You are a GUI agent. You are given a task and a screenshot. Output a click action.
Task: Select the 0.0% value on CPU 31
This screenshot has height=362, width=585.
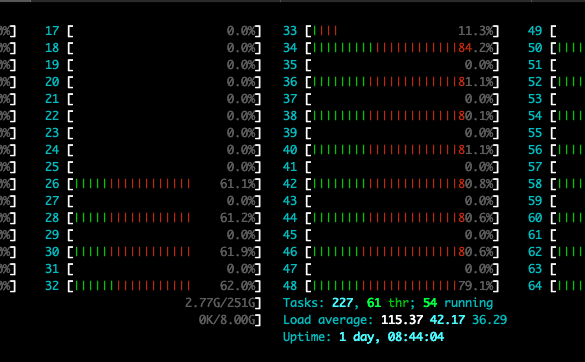pos(241,269)
